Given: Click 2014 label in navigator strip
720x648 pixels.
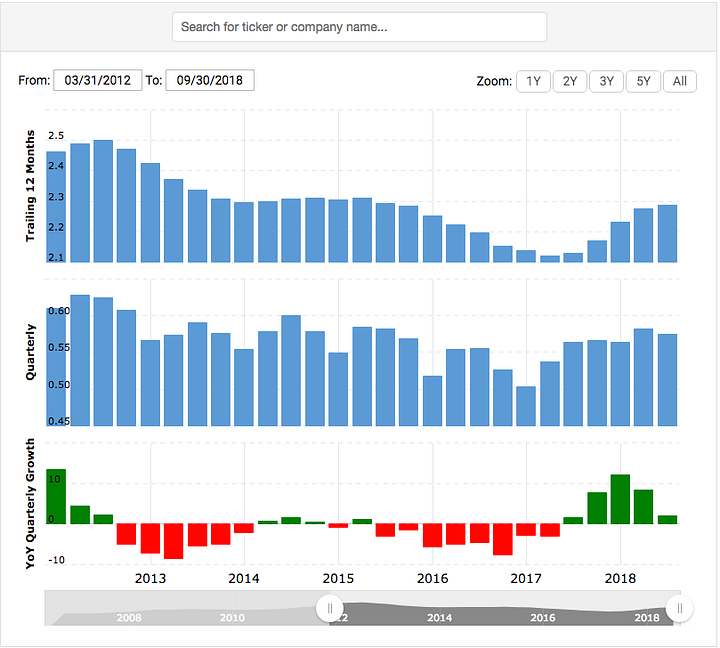Looking at the screenshot, I should (x=439, y=618).
